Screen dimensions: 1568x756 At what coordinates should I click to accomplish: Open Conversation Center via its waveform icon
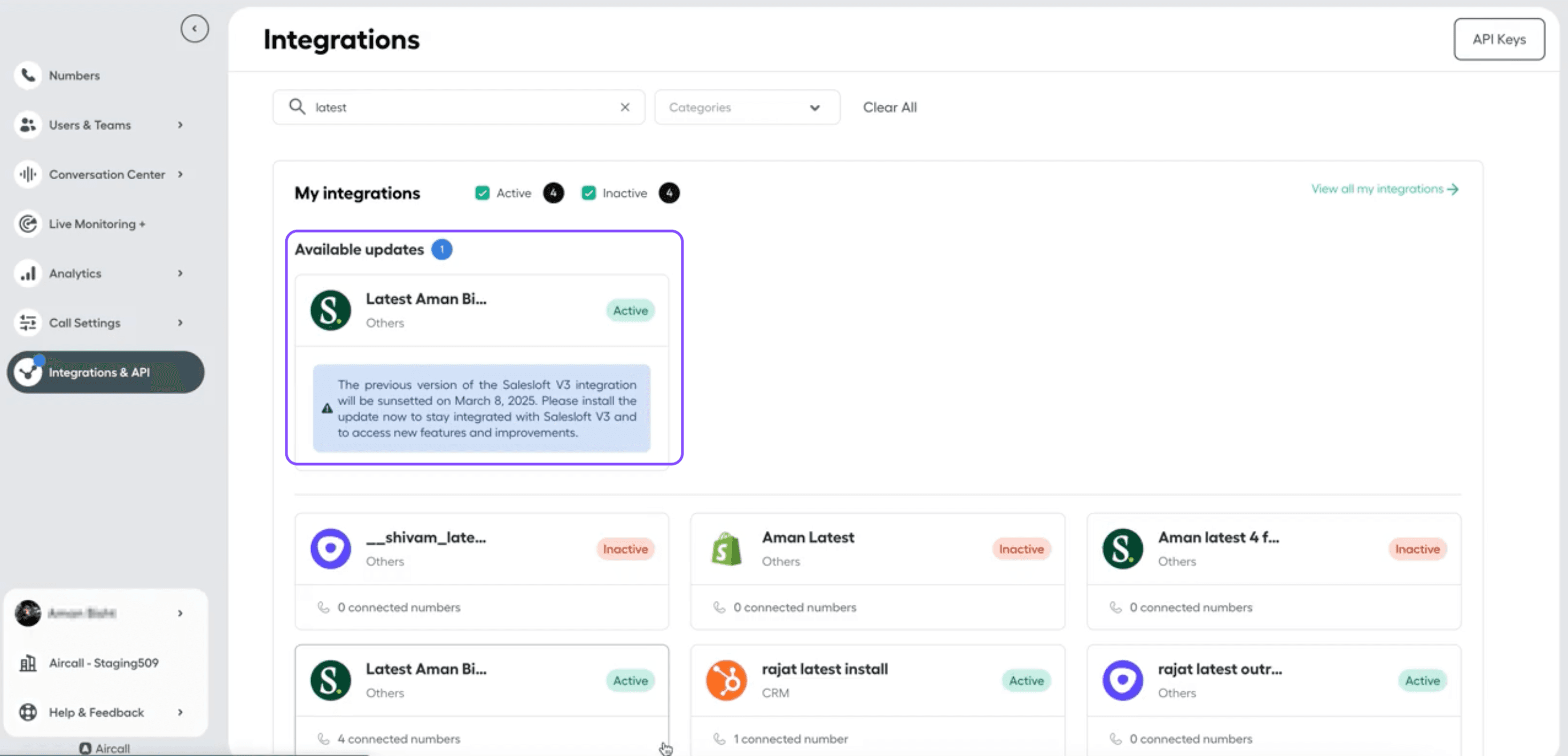[x=27, y=174]
